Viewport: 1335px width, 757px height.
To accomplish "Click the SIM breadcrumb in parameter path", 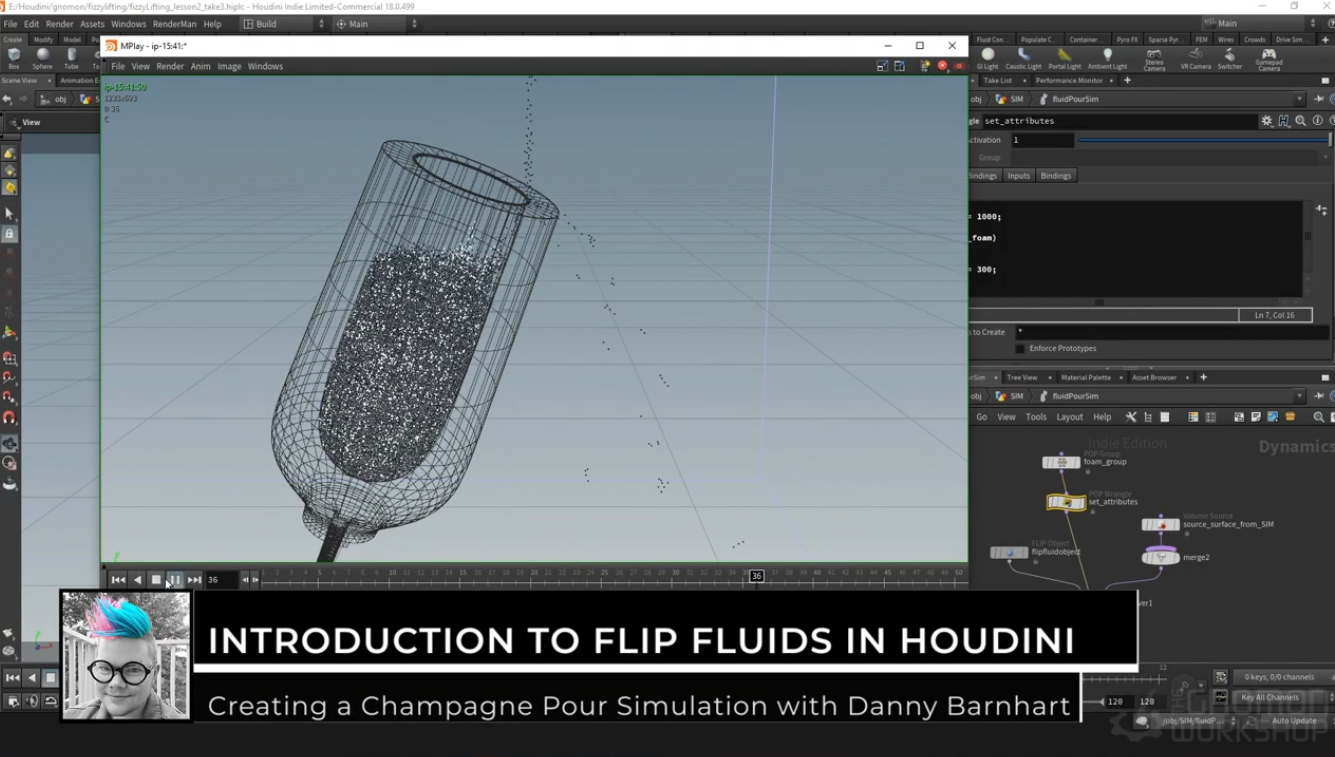I will pos(1016,99).
